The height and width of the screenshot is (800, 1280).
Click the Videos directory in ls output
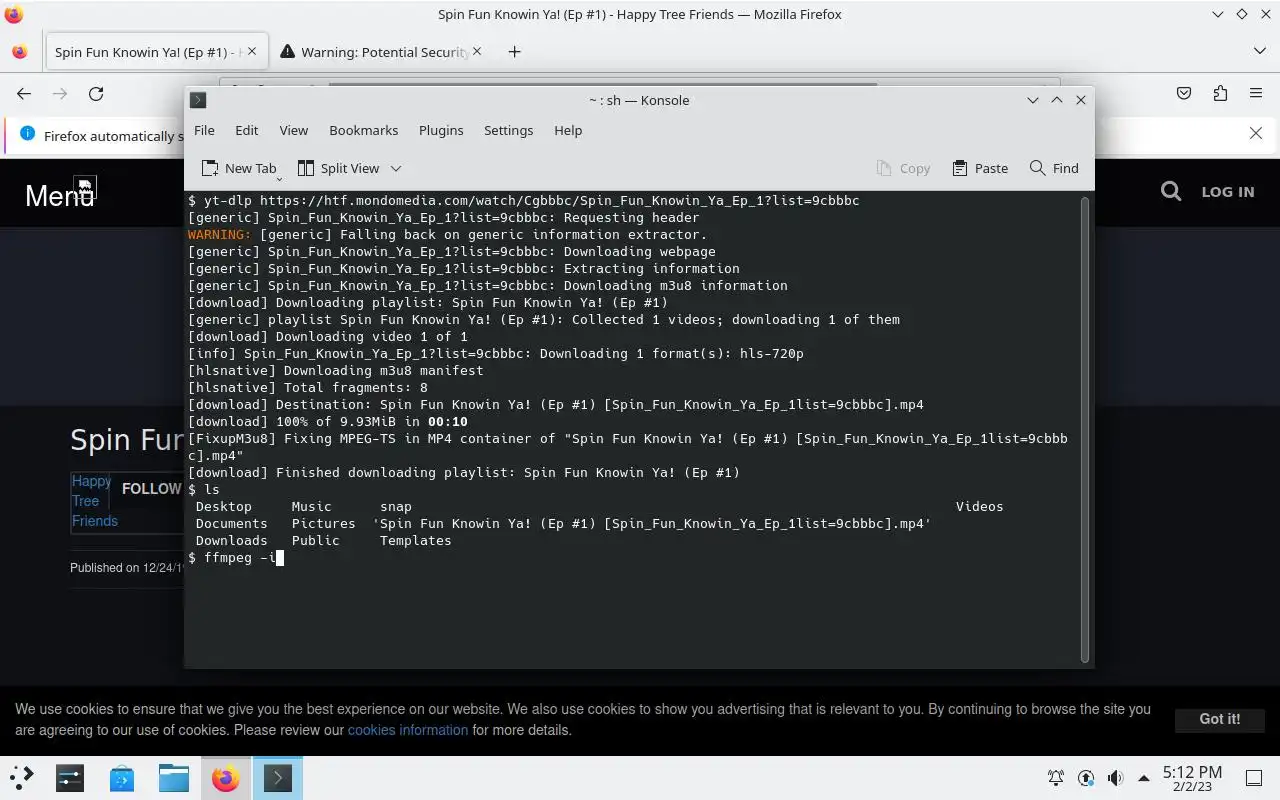coord(979,506)
